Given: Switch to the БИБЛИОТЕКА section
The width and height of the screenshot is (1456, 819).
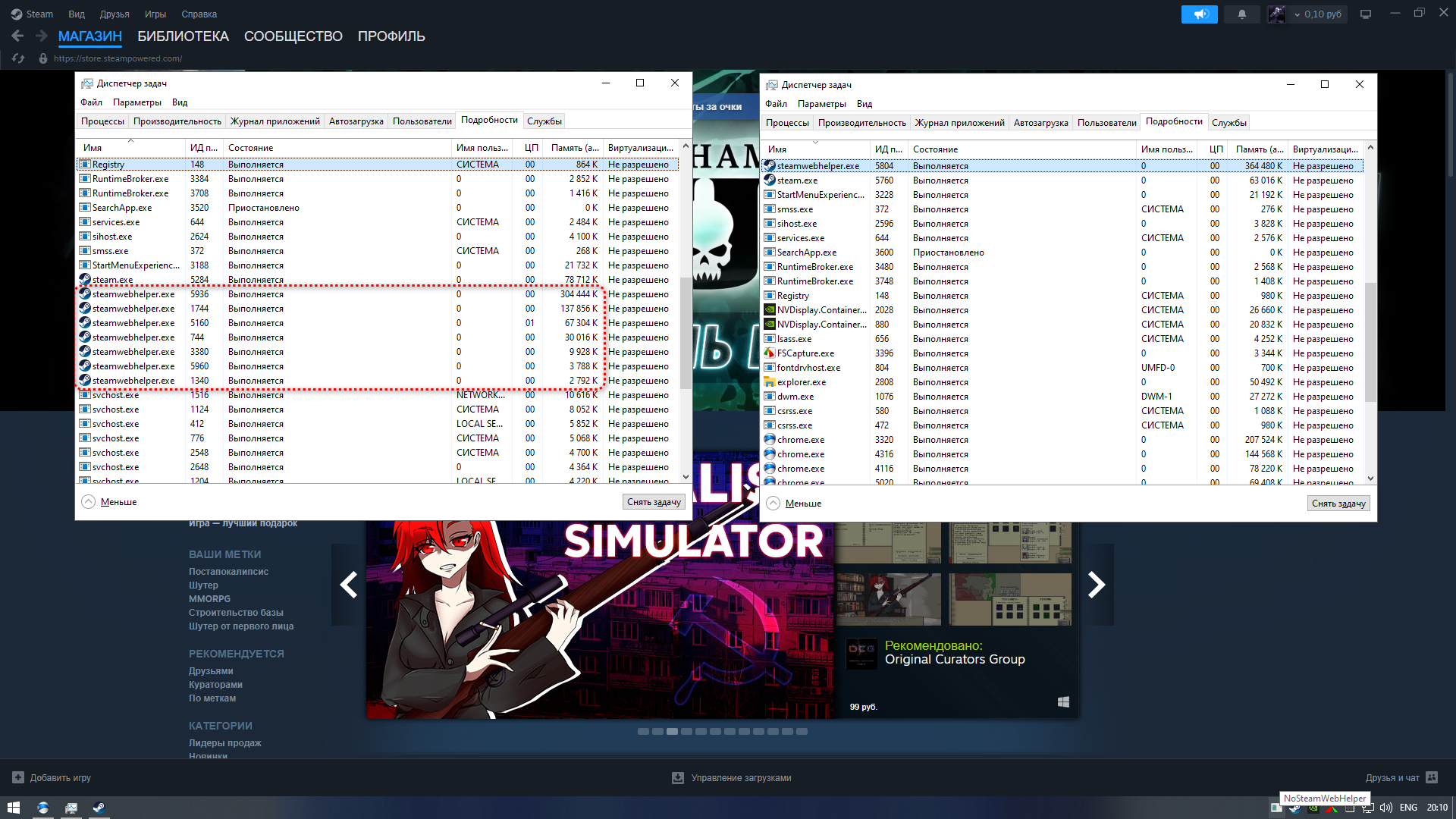Looking at the screenshot, I should 183,36.
